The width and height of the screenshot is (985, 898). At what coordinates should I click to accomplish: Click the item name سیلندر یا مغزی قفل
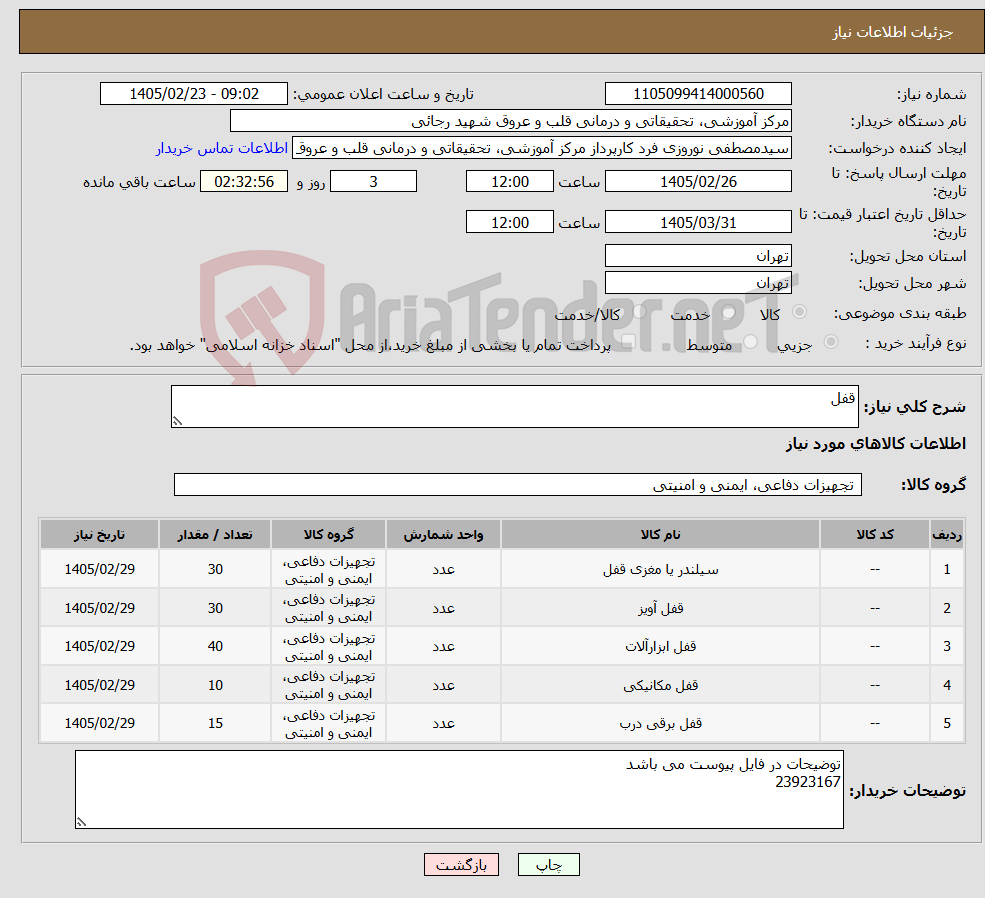(x=660, y=570)
